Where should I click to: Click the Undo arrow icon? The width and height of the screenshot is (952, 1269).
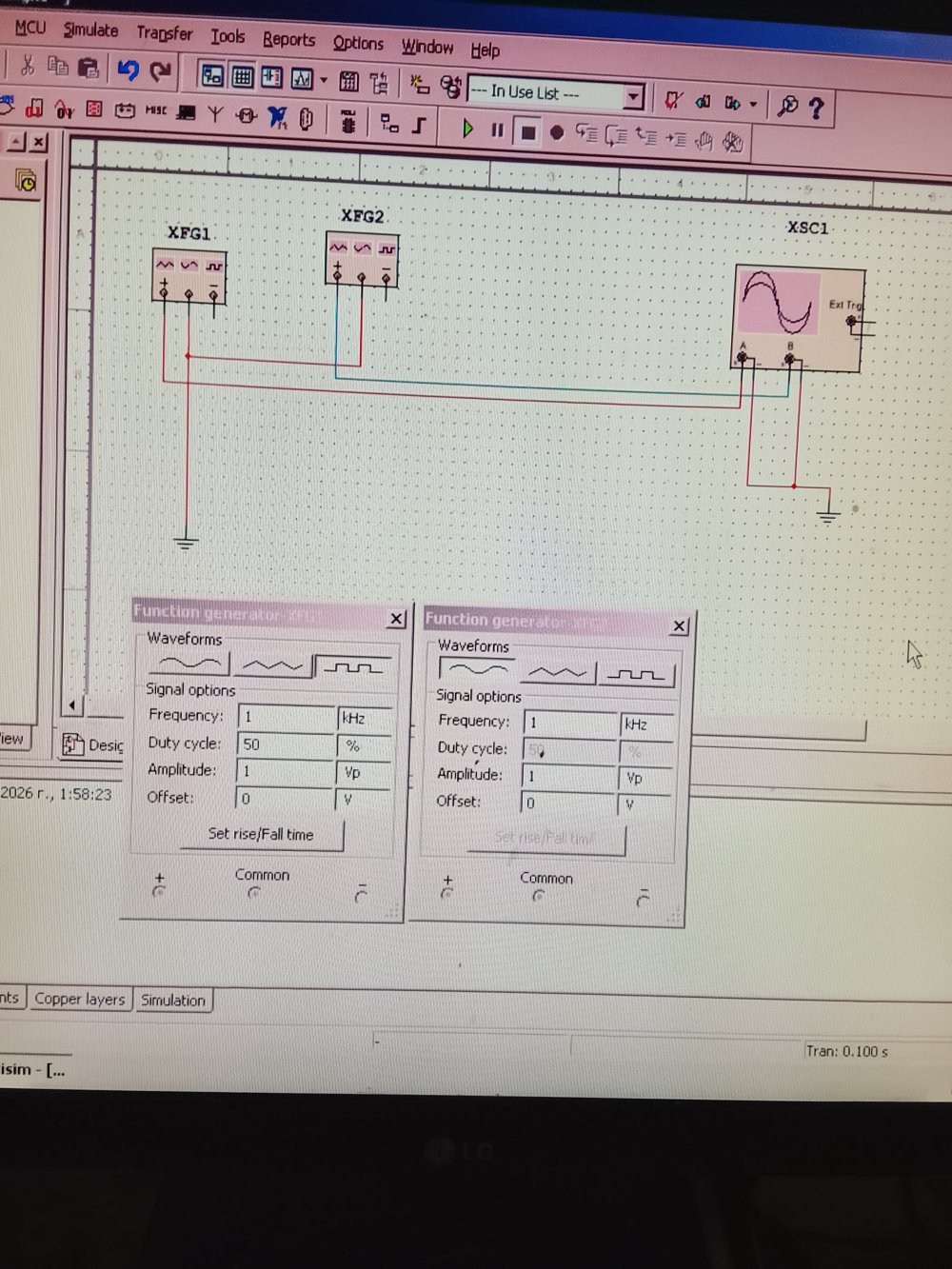[x=128, y=69]
